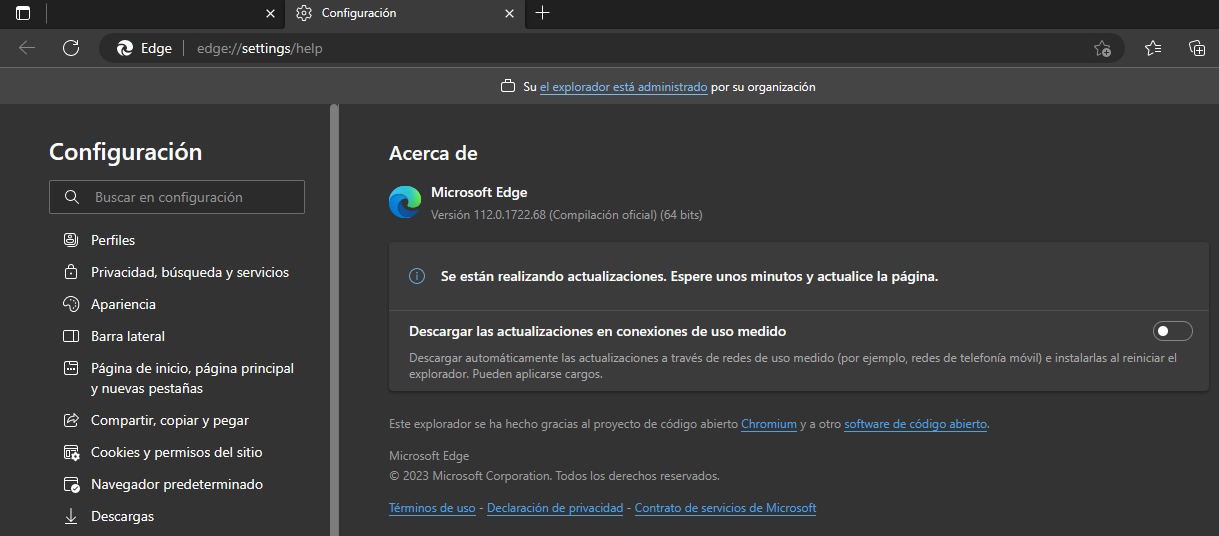Open Contrato de servicios de Microsoft link
This screenshot has height=536, width=1219.
click(x=725, y=508)
